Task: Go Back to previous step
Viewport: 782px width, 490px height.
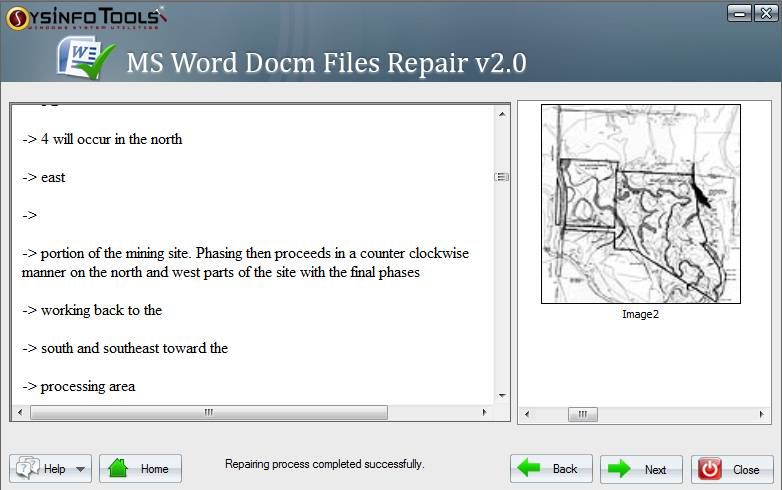Action: 551,469
